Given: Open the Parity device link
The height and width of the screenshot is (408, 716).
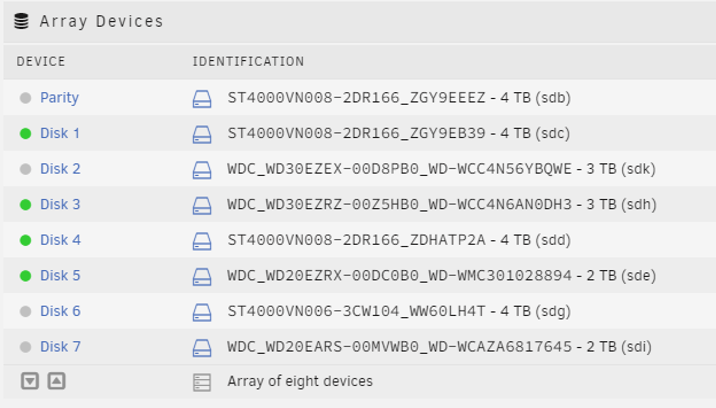Looking at the screenshot, I should (59, 97).
